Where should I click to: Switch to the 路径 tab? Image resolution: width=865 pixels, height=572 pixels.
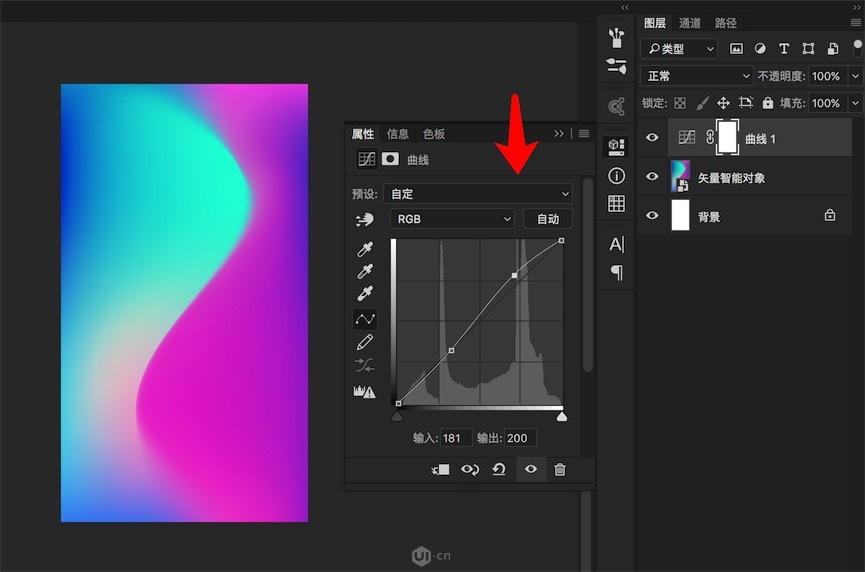[725, 23]
